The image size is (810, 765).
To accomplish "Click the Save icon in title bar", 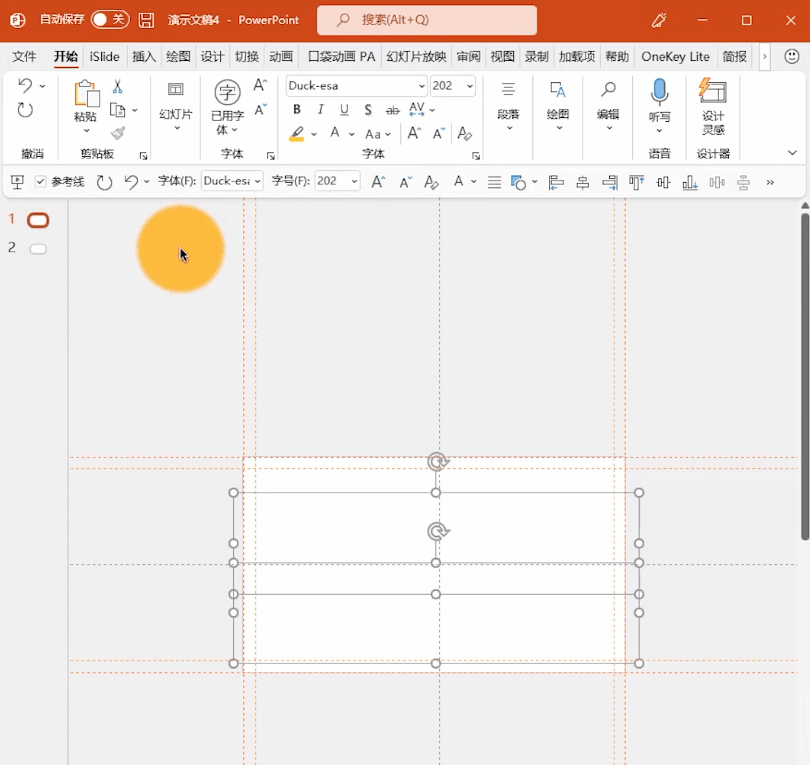I will (x=147, y=20).
